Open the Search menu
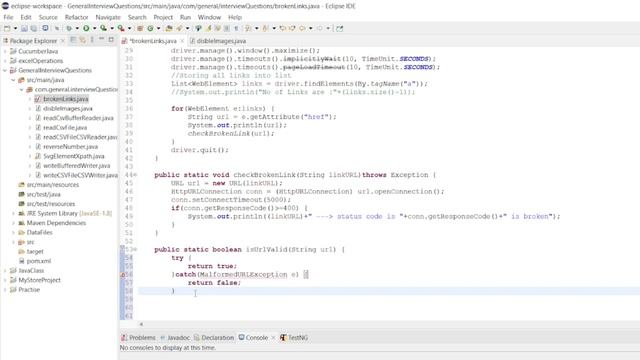The width and height of the screenshot is (640, 360). [x=137, y=17]
